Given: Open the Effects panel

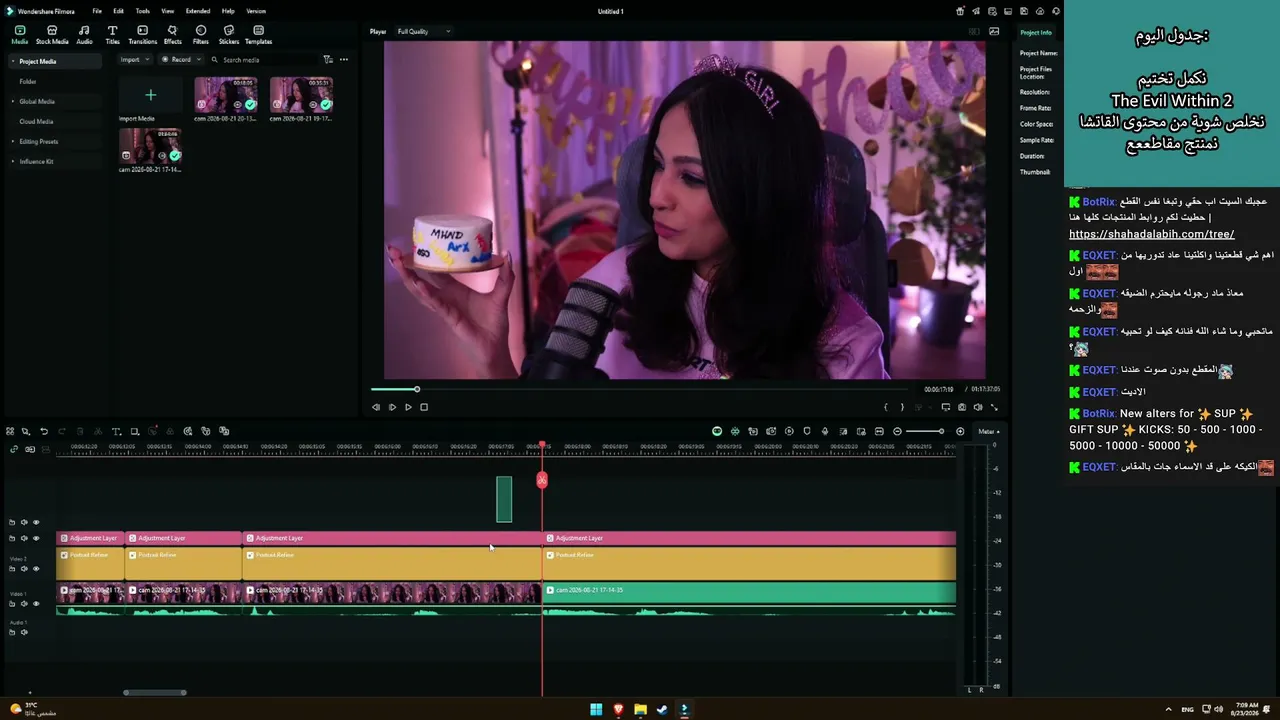Looking at the screenshot, I should (172, 35).
